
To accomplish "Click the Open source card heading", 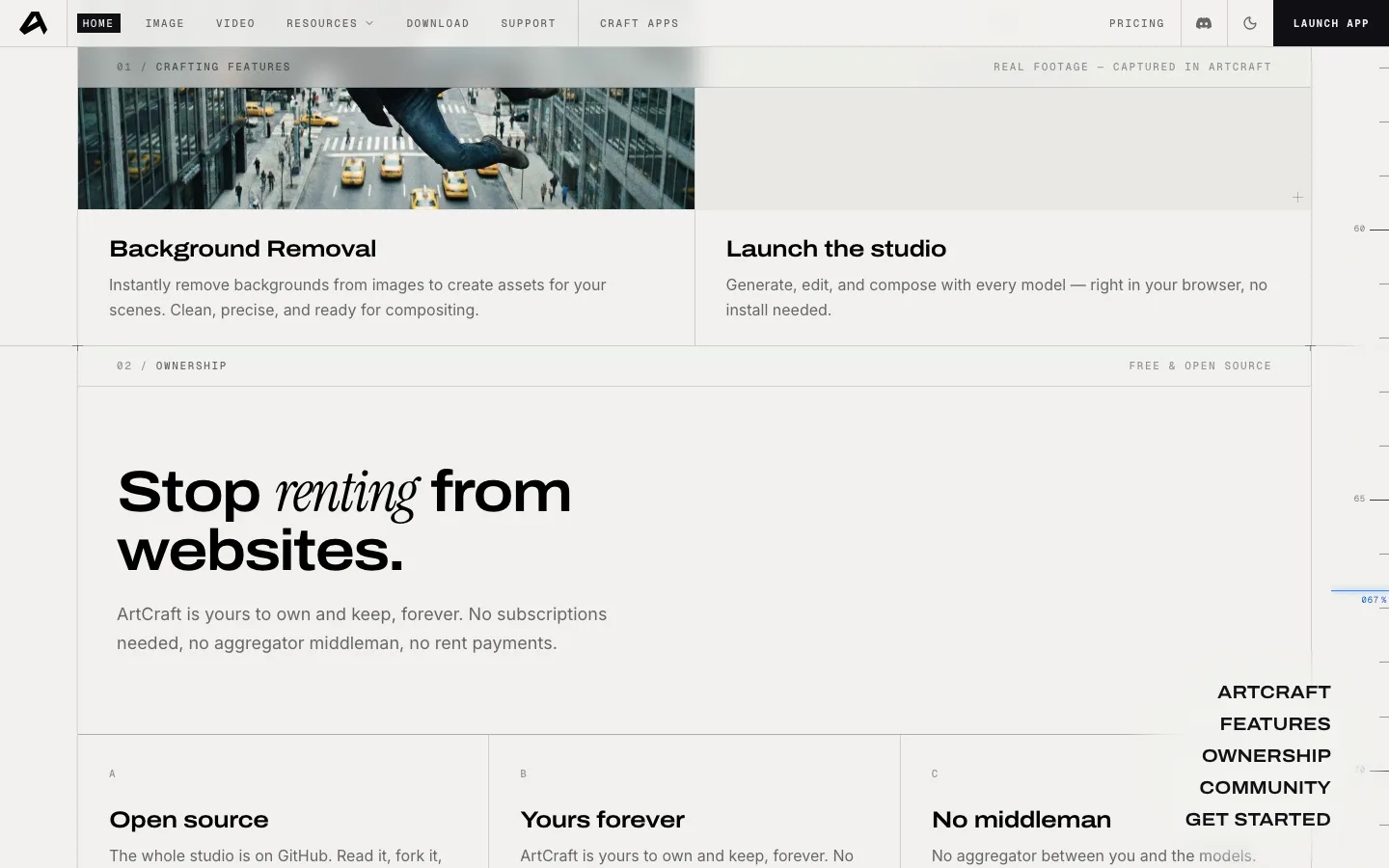I will click(x=189, y=820).
